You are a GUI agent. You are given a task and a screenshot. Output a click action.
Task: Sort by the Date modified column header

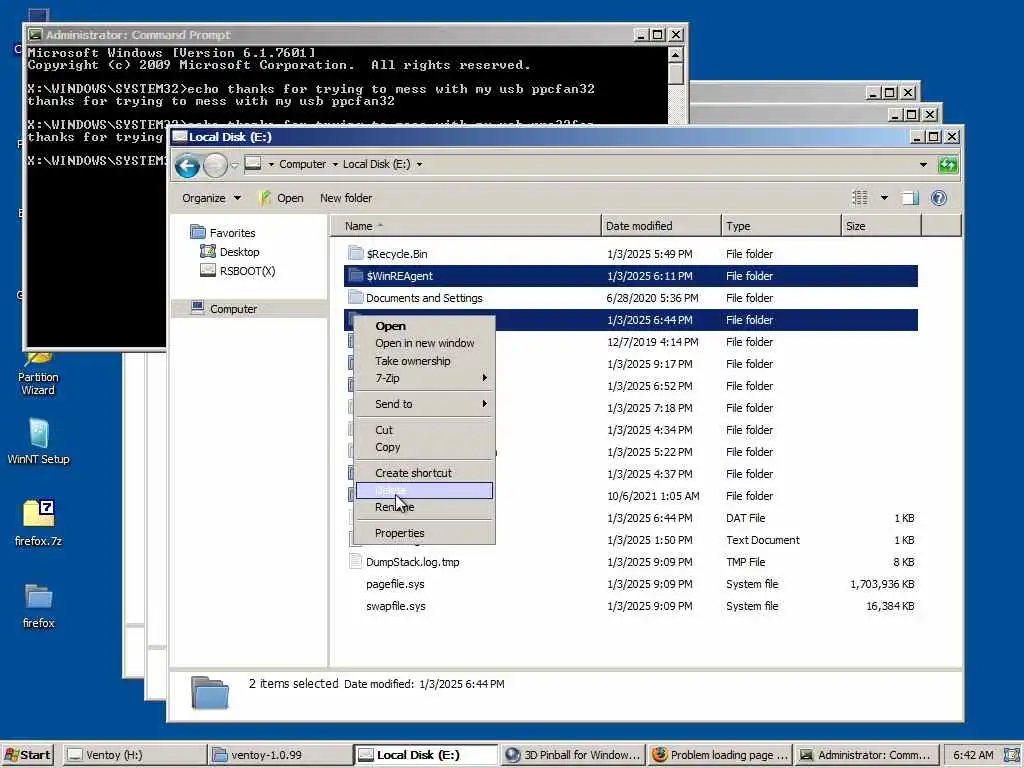pyautogui.click(x=661, y=226)
